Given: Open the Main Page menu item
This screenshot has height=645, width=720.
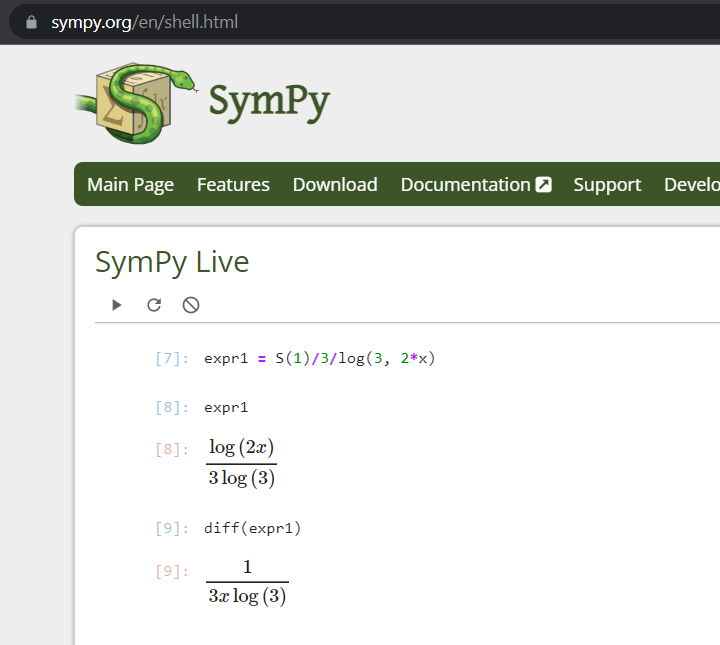Looking at the screenshot, I should tap(130, 185).
